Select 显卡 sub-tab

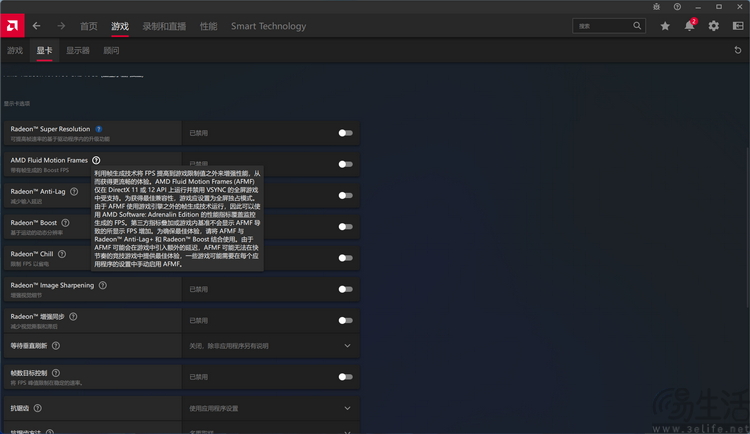point(44,50)
